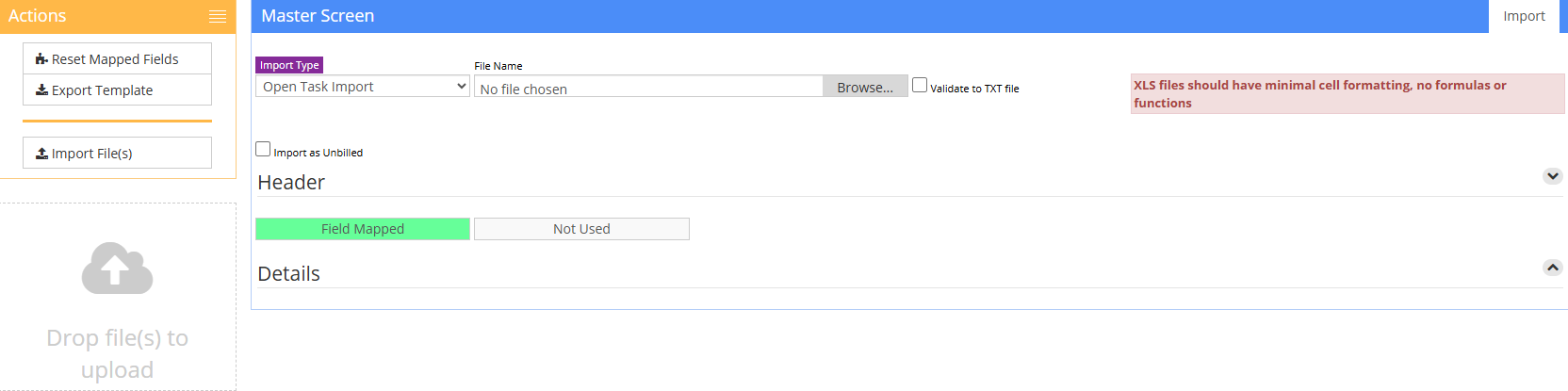The image size is (1568, 391).
Task: Switch to the Import tab
Action: tap(1524, 16)
